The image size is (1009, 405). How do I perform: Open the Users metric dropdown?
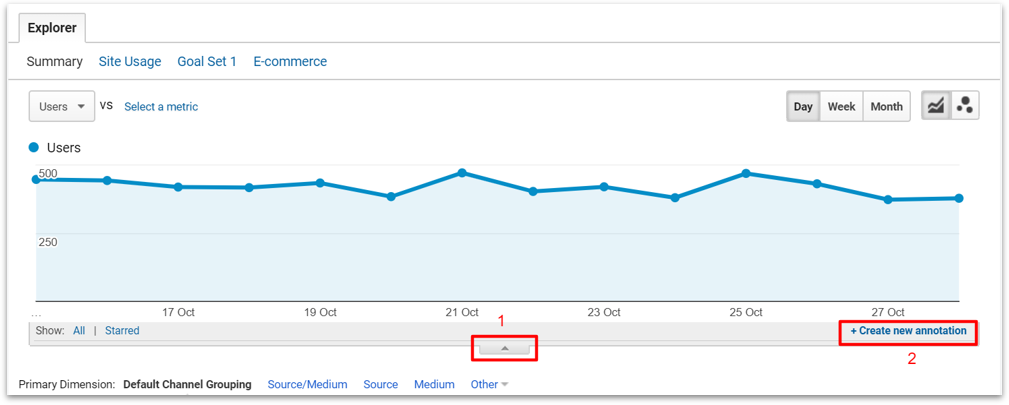62,106
